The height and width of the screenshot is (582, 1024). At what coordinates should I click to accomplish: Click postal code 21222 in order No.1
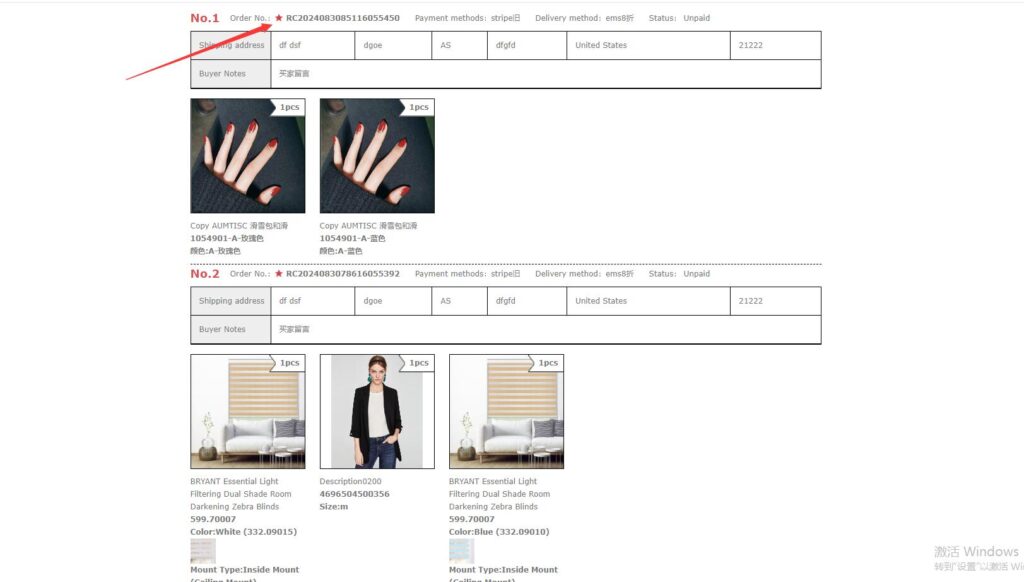tap(776, 45)
